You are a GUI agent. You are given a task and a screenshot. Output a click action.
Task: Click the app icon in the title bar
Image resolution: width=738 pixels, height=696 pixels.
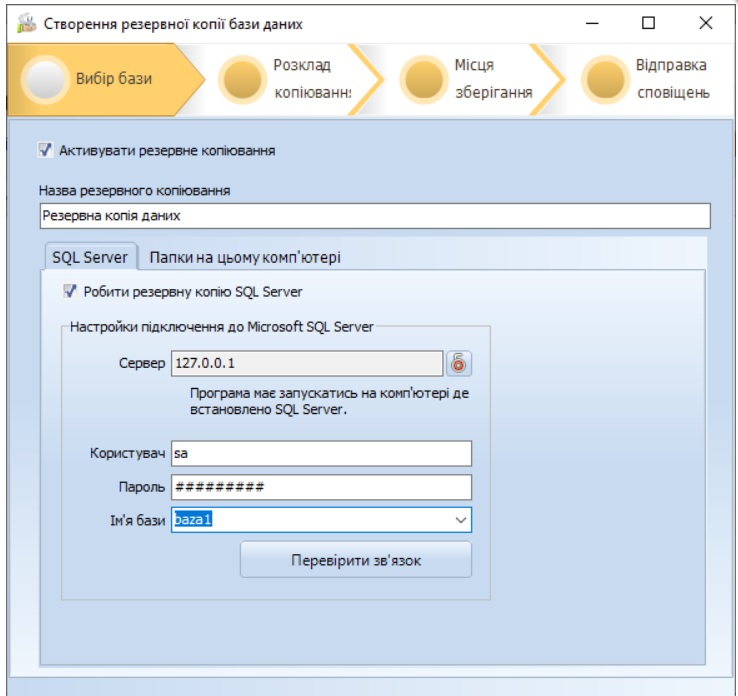click(x=26, y=23)
